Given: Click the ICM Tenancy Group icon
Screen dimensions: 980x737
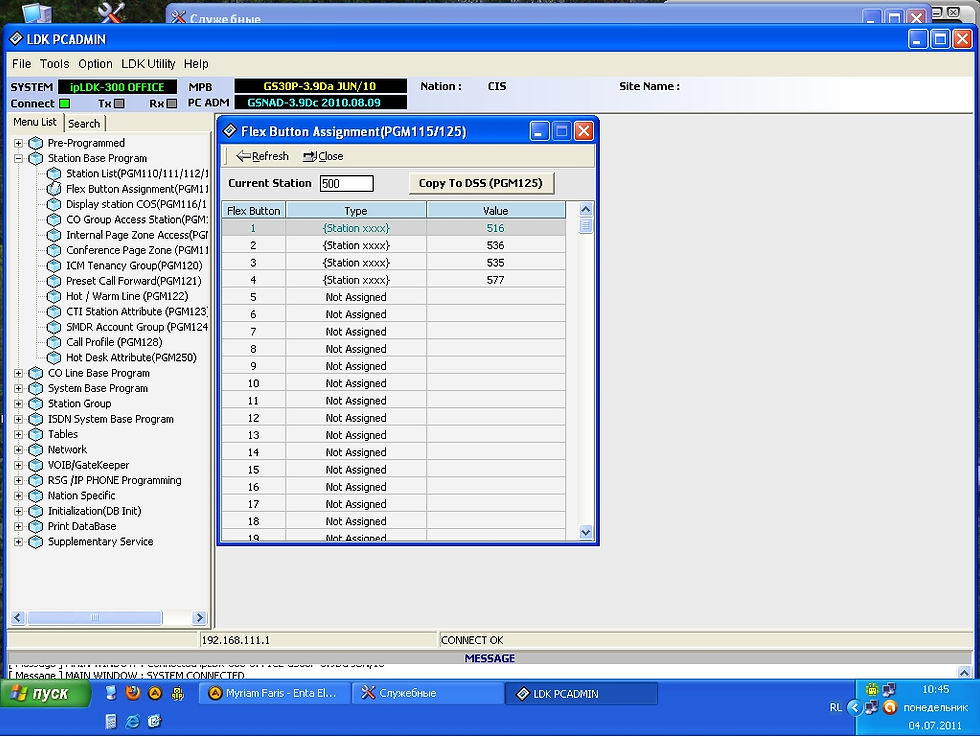Looking at the screenshot, I should tap(54, 266).
